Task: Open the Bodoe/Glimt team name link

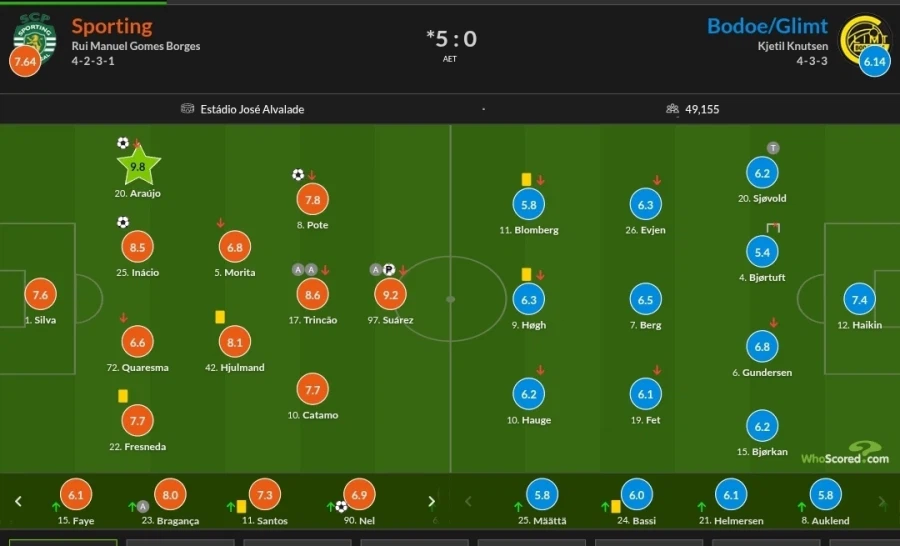Action: tap(767, 26)
